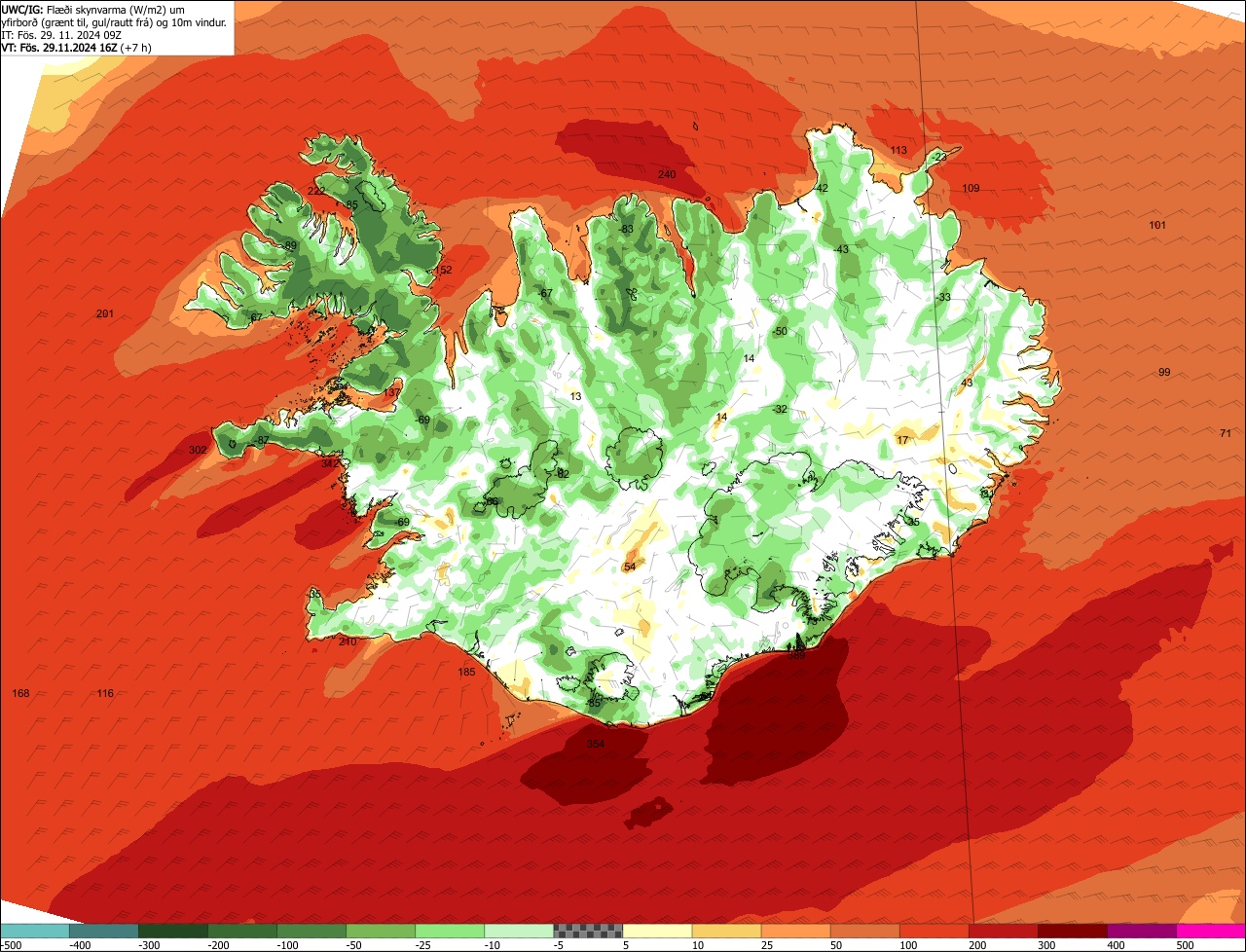The height and width of the screenshot is (952, 1246).
Task: Click the pale green -10 to -5 swatch
Action: [518, 931]
